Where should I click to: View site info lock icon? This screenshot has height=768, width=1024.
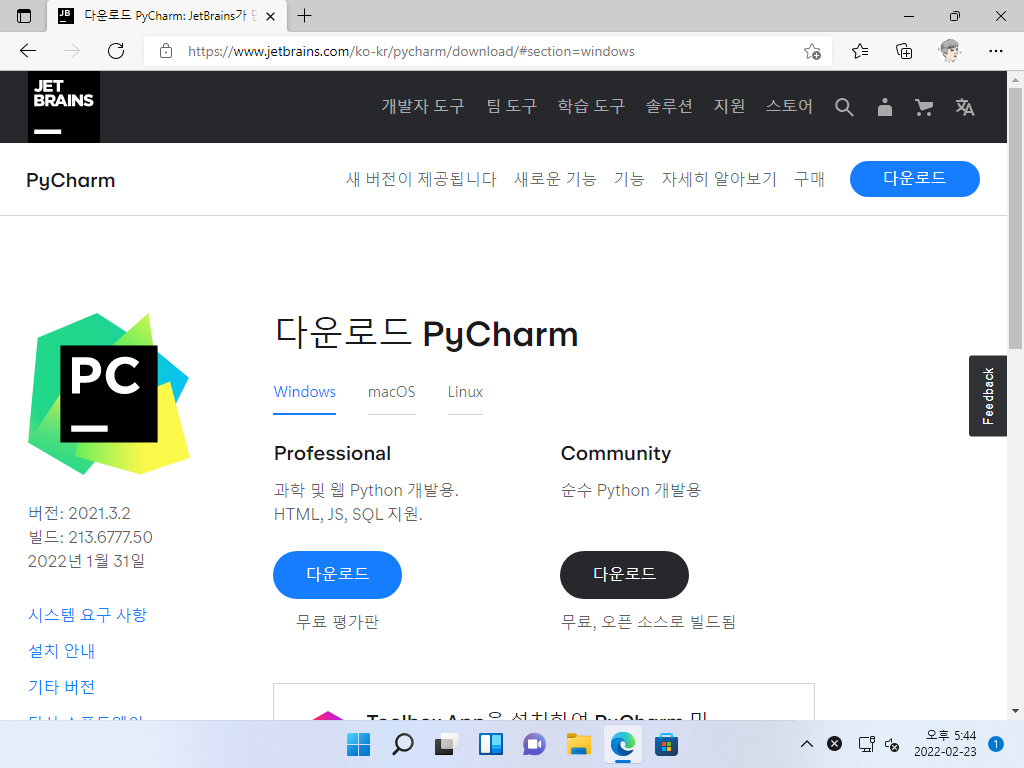[x=166, y=51]
